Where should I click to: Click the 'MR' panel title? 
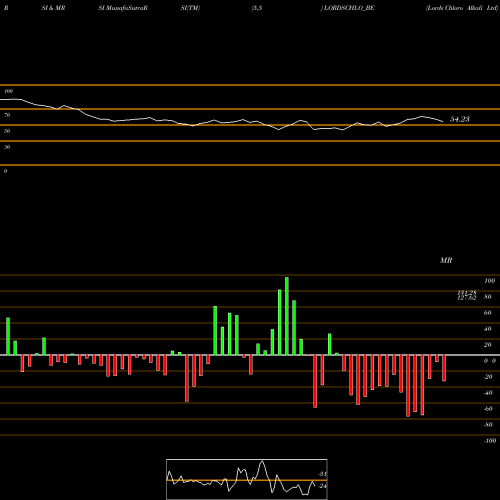click(446, 260)
